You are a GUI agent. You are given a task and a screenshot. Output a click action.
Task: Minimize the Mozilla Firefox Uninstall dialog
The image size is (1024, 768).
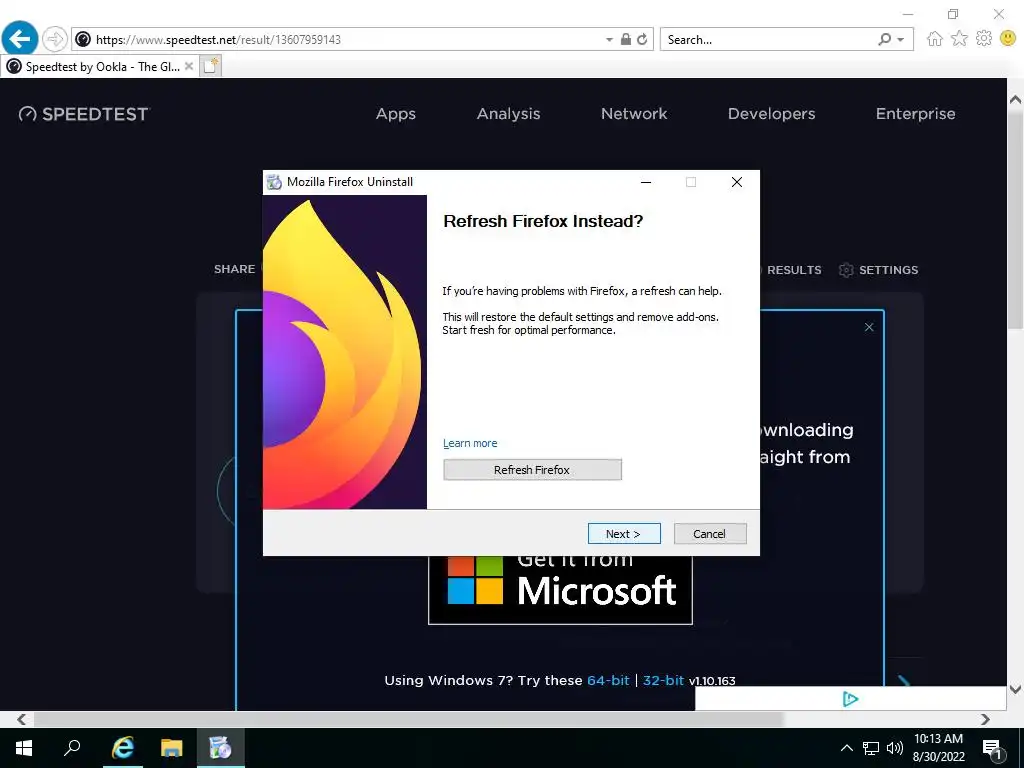[646, 182]
